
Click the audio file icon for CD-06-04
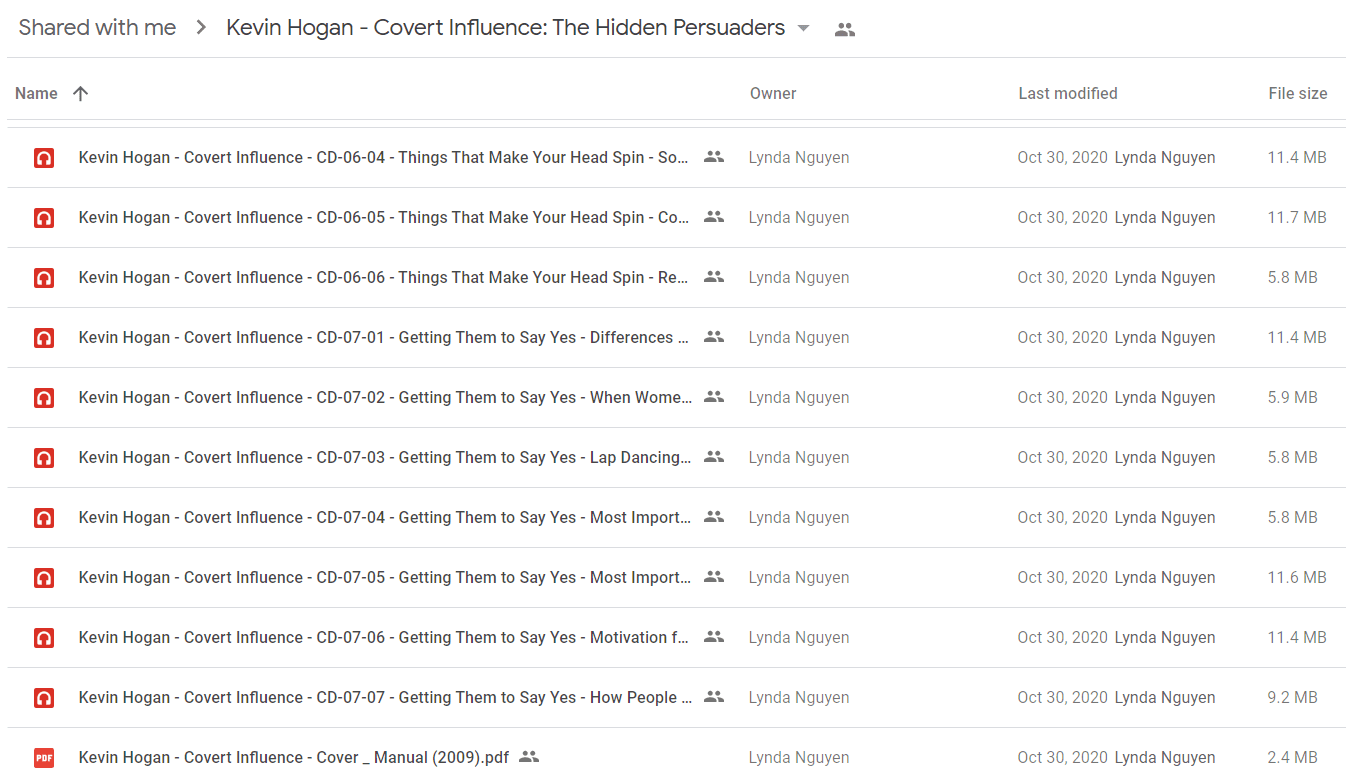(x=43, y=157)
